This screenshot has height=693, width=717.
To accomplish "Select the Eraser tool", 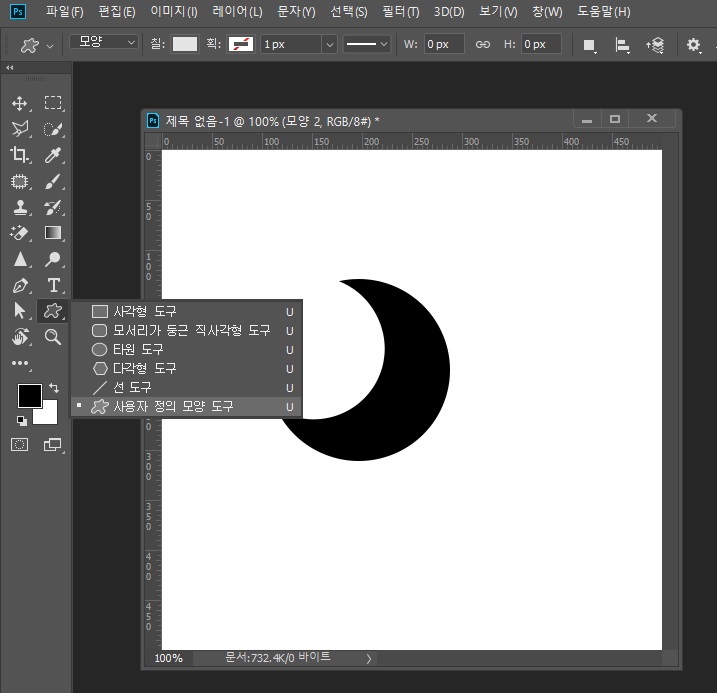I will [x=19, y=233].
